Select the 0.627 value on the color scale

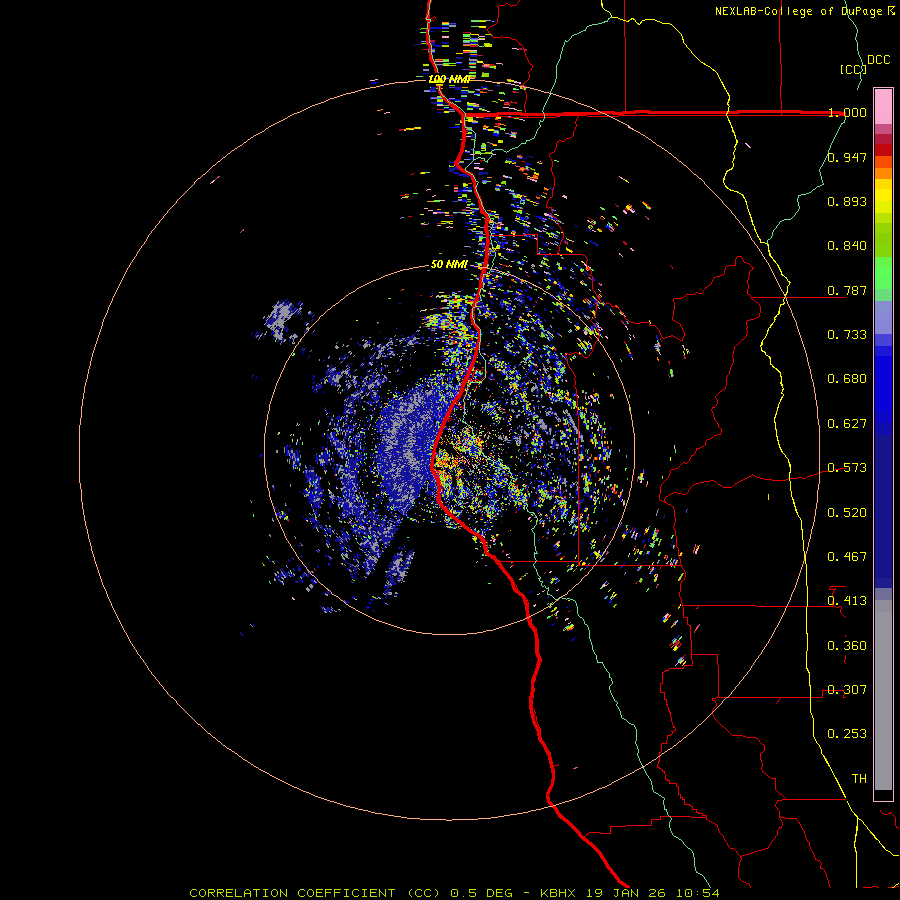click(847, 424)
